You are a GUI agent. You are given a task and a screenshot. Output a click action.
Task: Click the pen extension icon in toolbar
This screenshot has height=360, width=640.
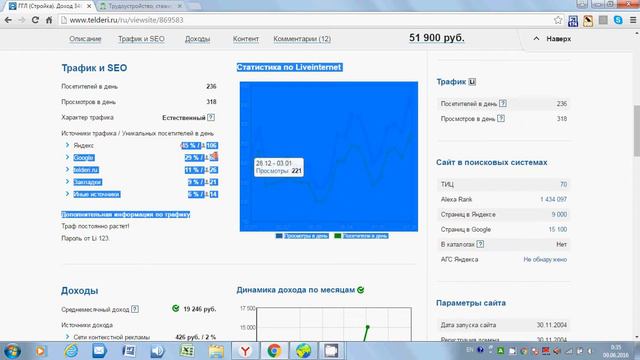tap(588, 20)
